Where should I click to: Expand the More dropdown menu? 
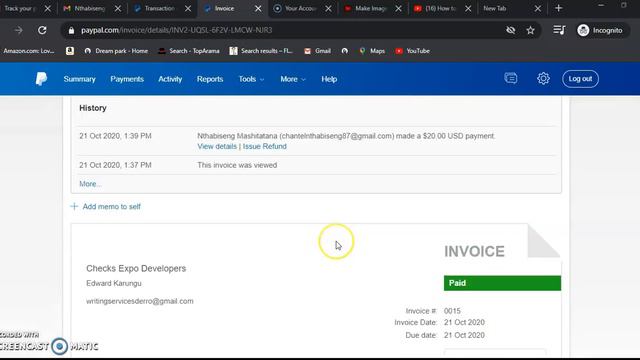click(x=293, y=79)
